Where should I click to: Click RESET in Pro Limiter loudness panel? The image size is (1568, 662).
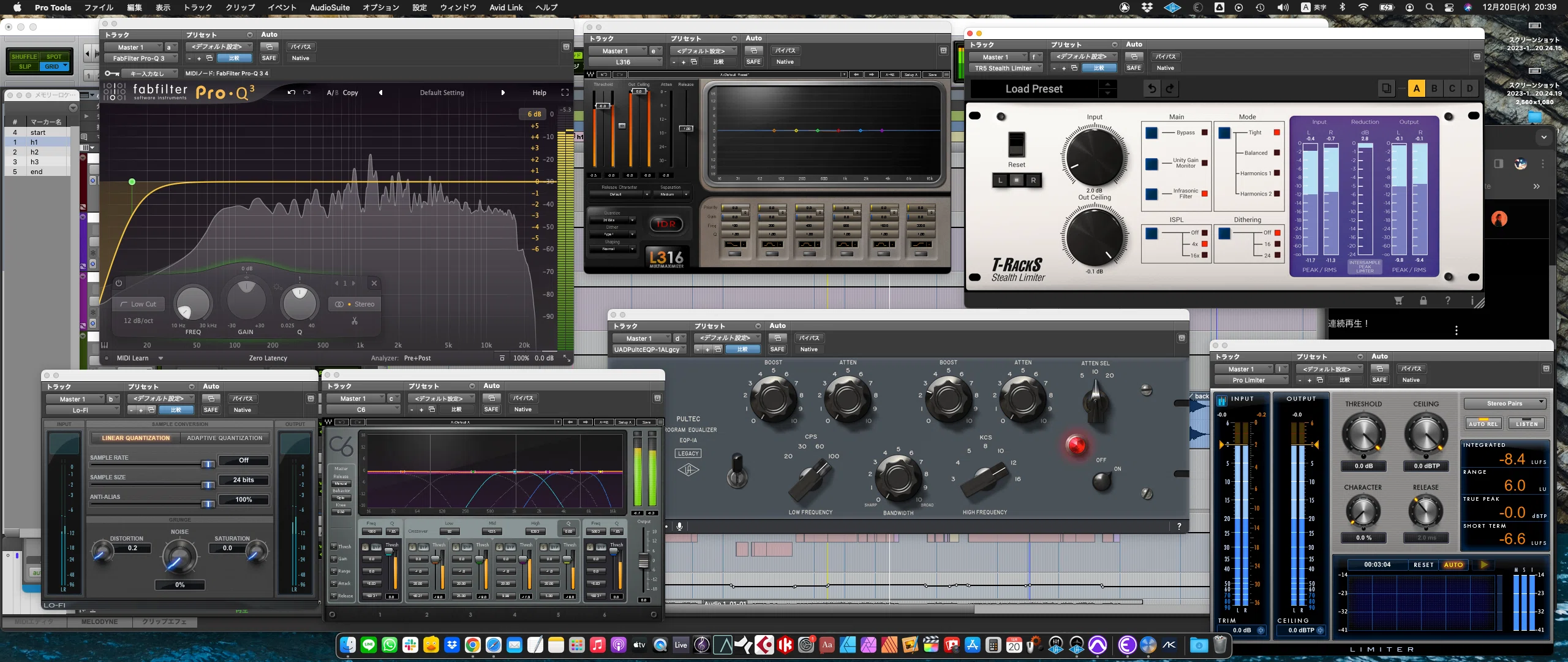(x=1423, y=565)
